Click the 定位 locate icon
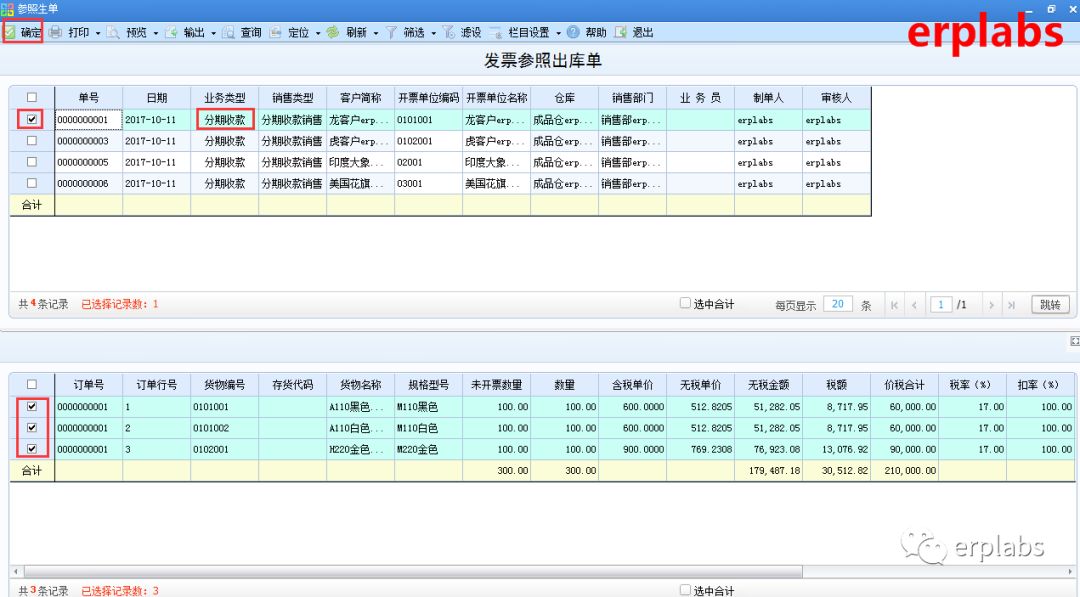The image size is (1080, 597). 276,32
